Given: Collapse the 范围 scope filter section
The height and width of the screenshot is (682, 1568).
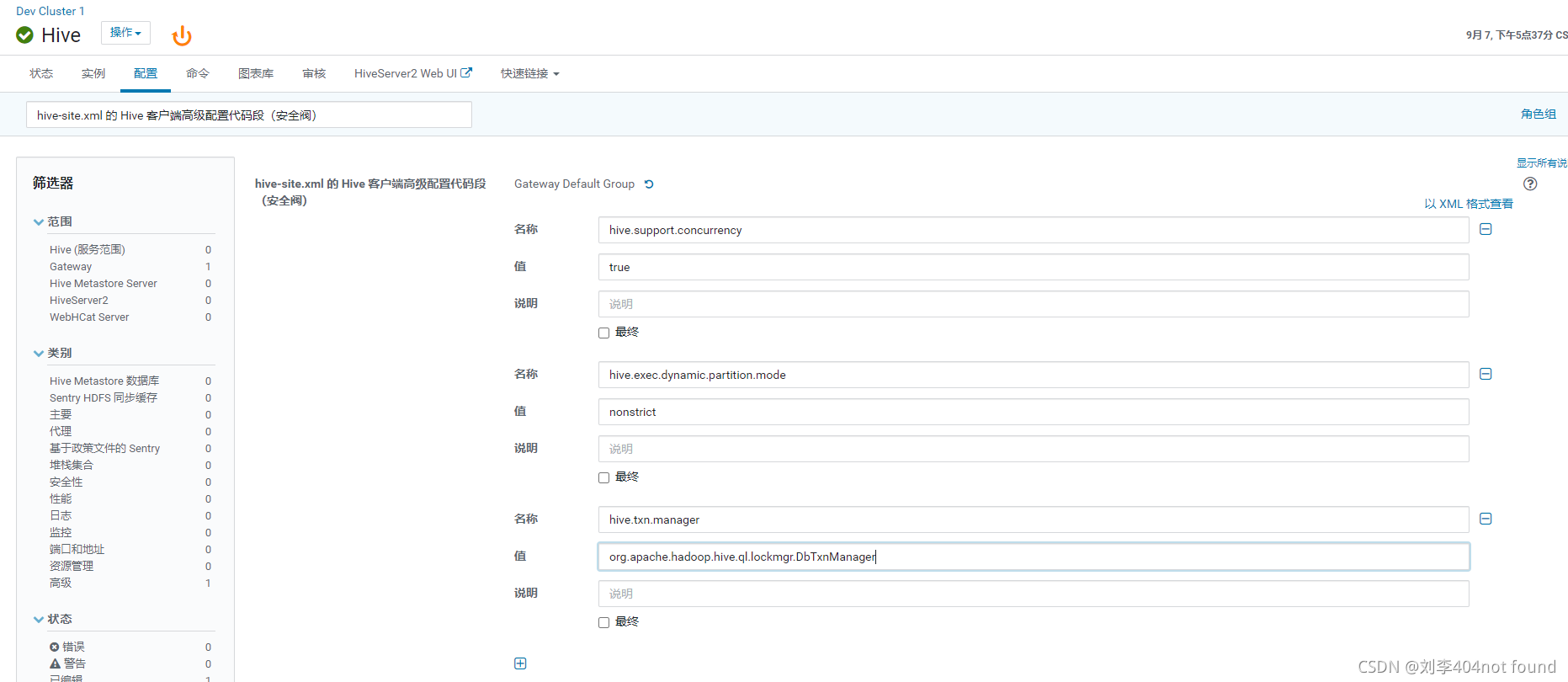Looking at the screenshot, I should tap(52, 221).
